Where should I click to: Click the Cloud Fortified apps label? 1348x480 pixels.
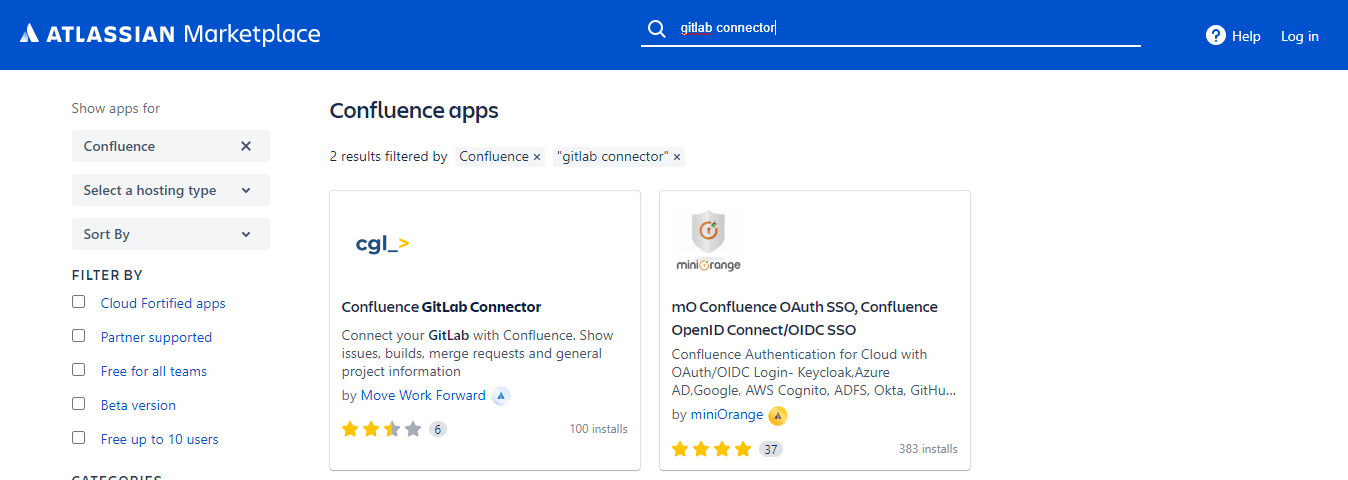163,303
